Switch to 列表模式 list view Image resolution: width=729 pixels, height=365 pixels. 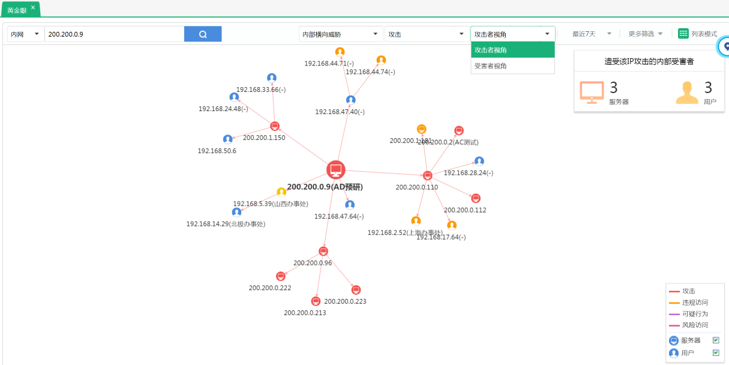(697, 33)
